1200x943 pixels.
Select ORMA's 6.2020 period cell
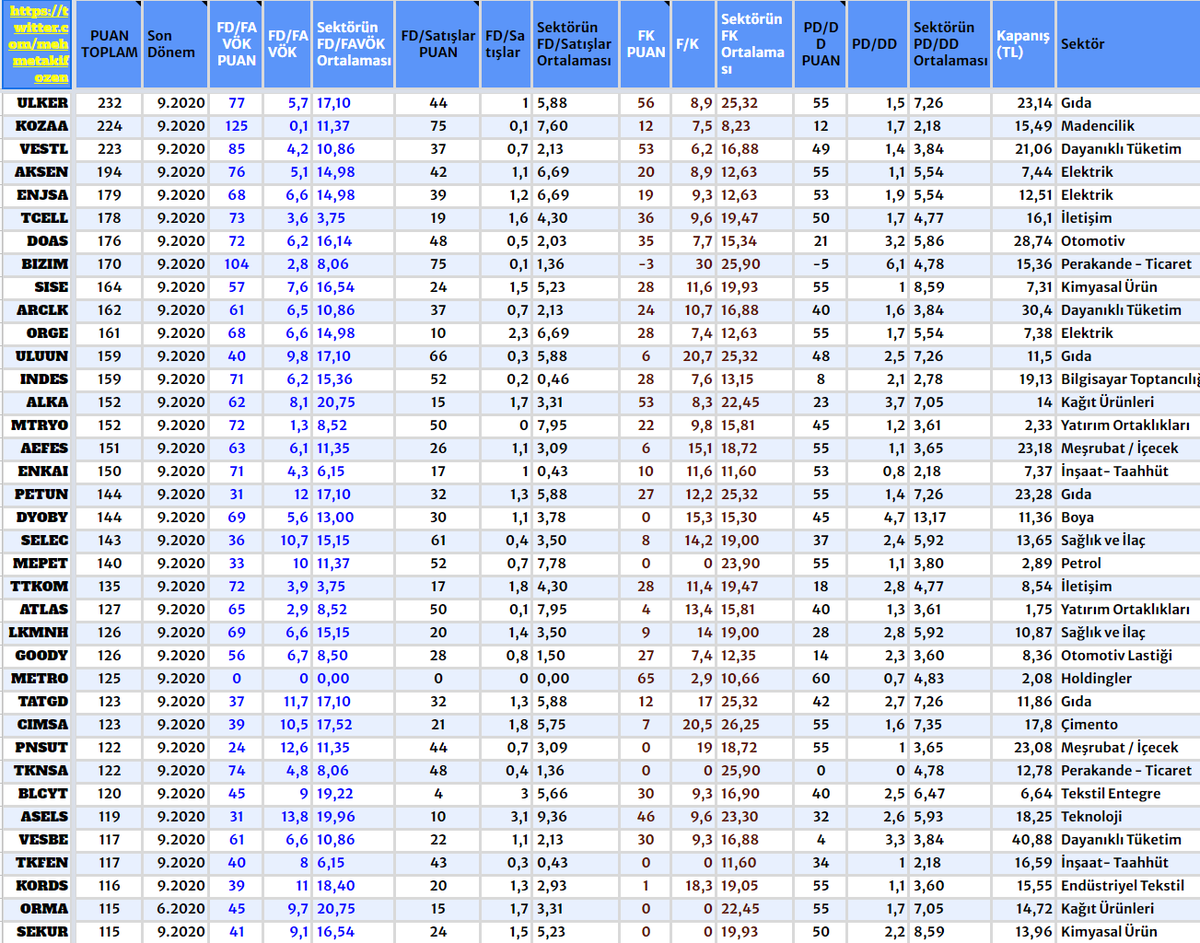point(175,908)
